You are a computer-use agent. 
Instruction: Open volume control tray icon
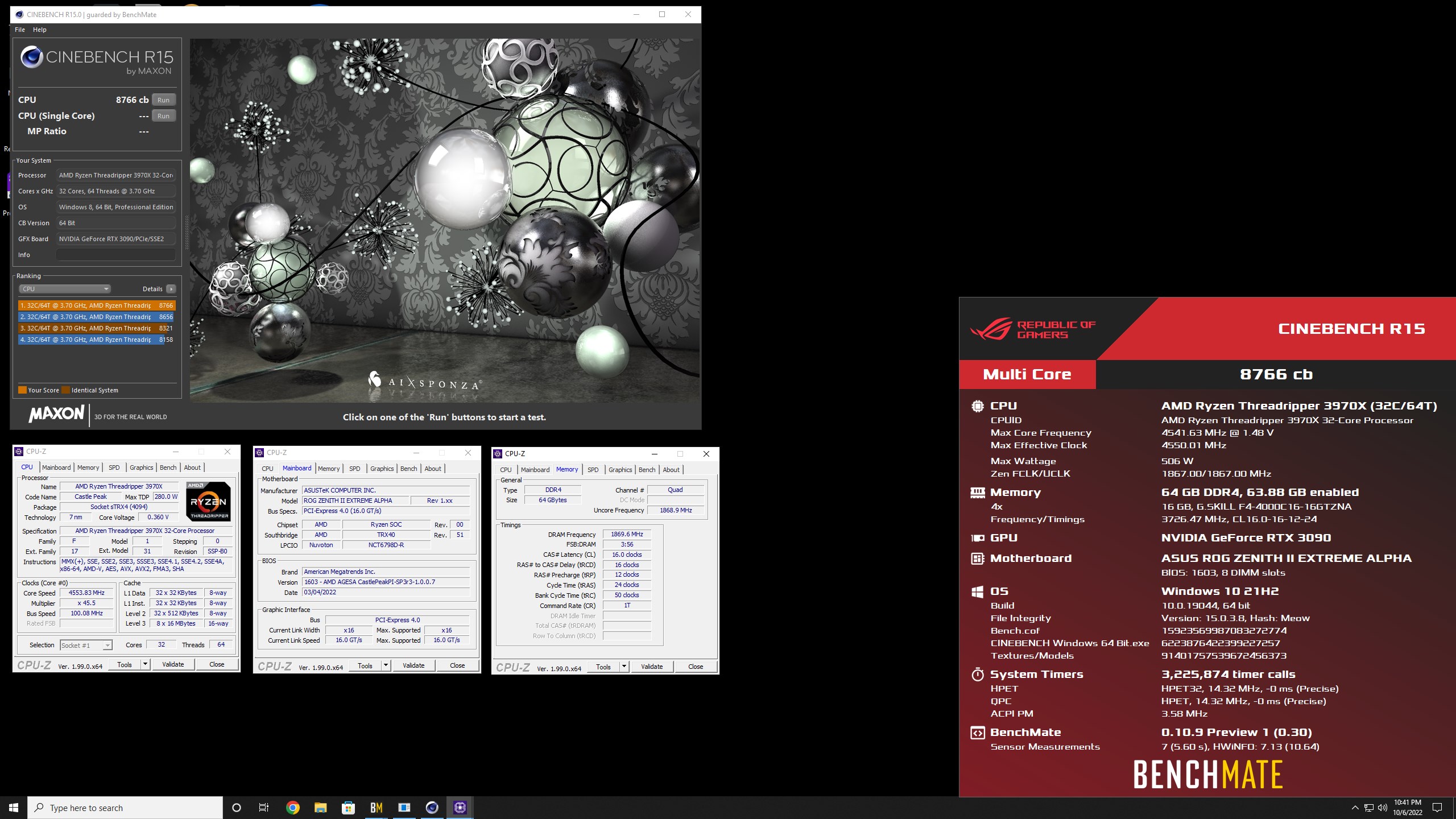point(1383,808)
